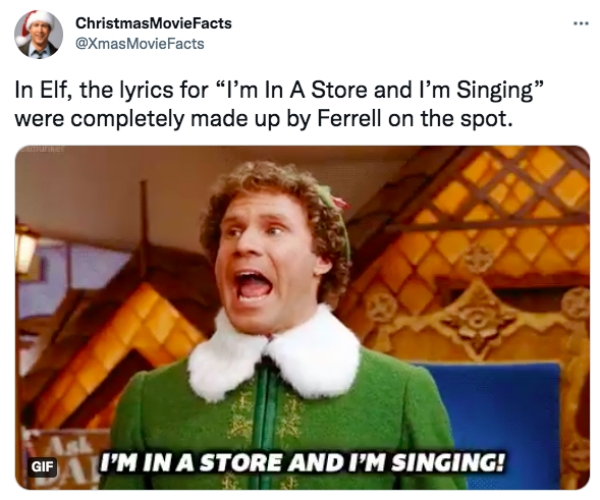Click the tweet text about Elf lyrics
This screenshot has height=500, width=600.
coord(279,104)
